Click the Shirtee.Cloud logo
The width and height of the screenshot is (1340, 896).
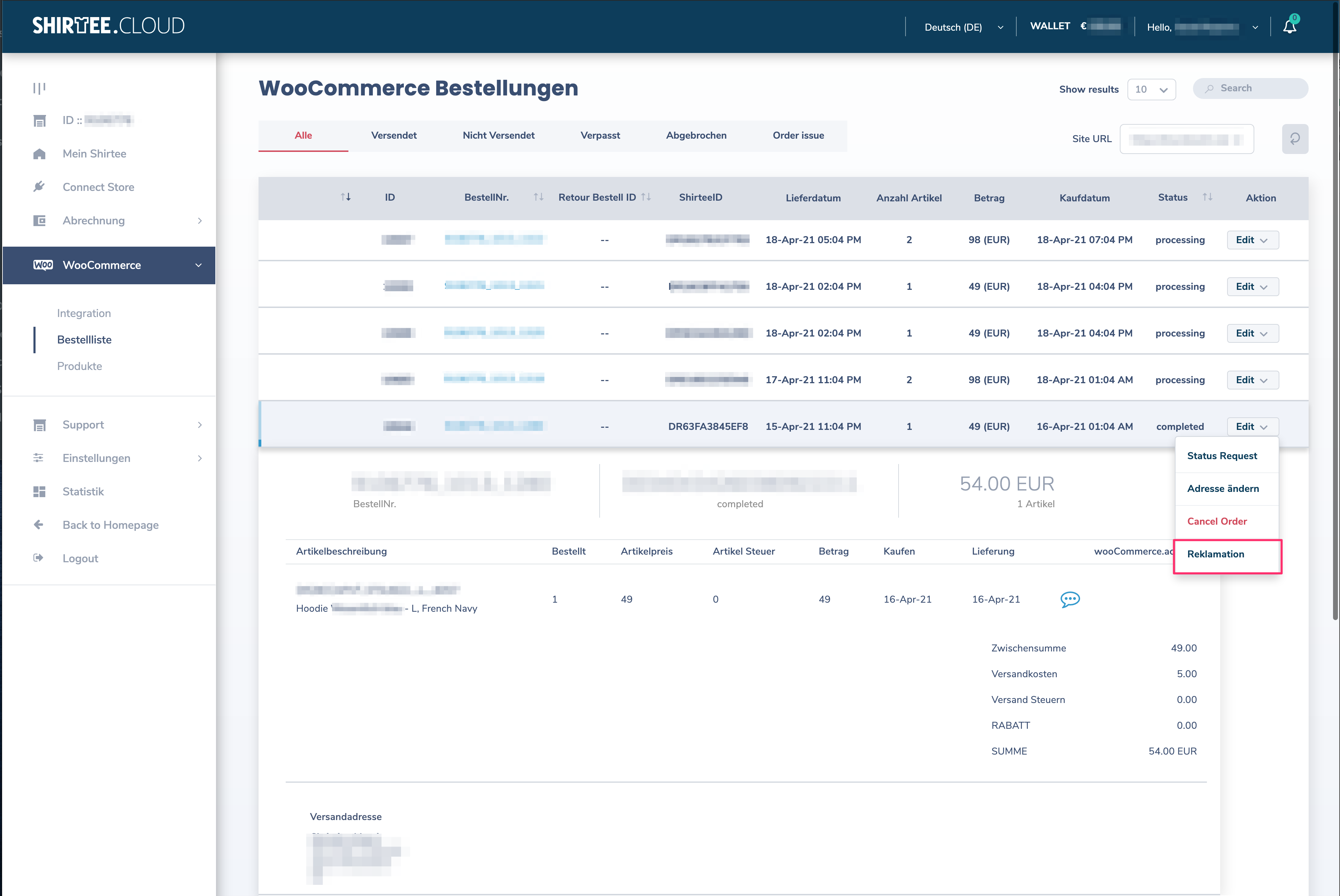tap(109, 26)
